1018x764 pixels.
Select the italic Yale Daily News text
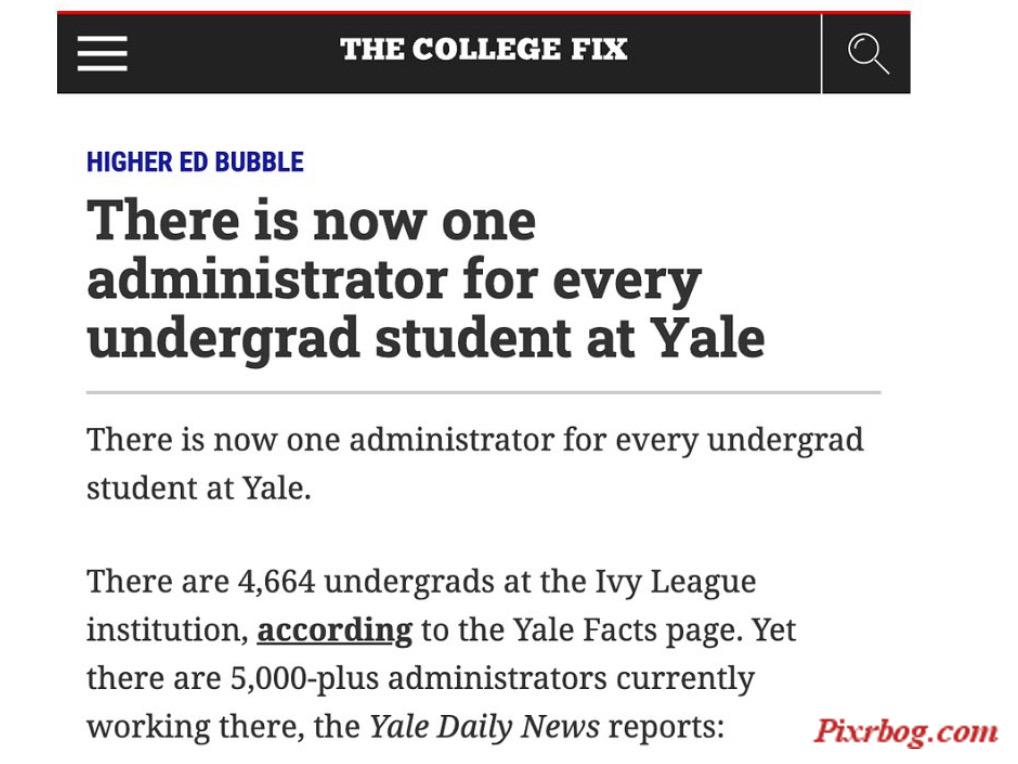(484, 726)
